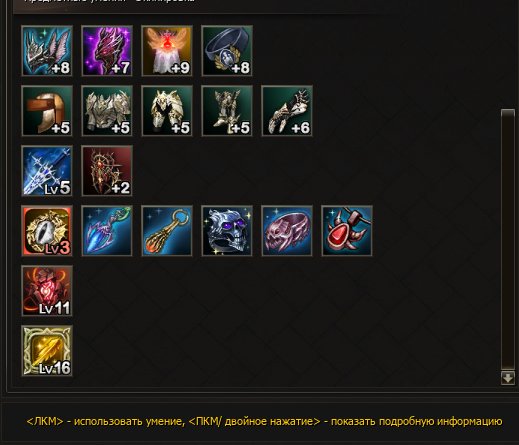Select the bronze helmet +5 icon
The image size is (519, 445).
(47, 111)
